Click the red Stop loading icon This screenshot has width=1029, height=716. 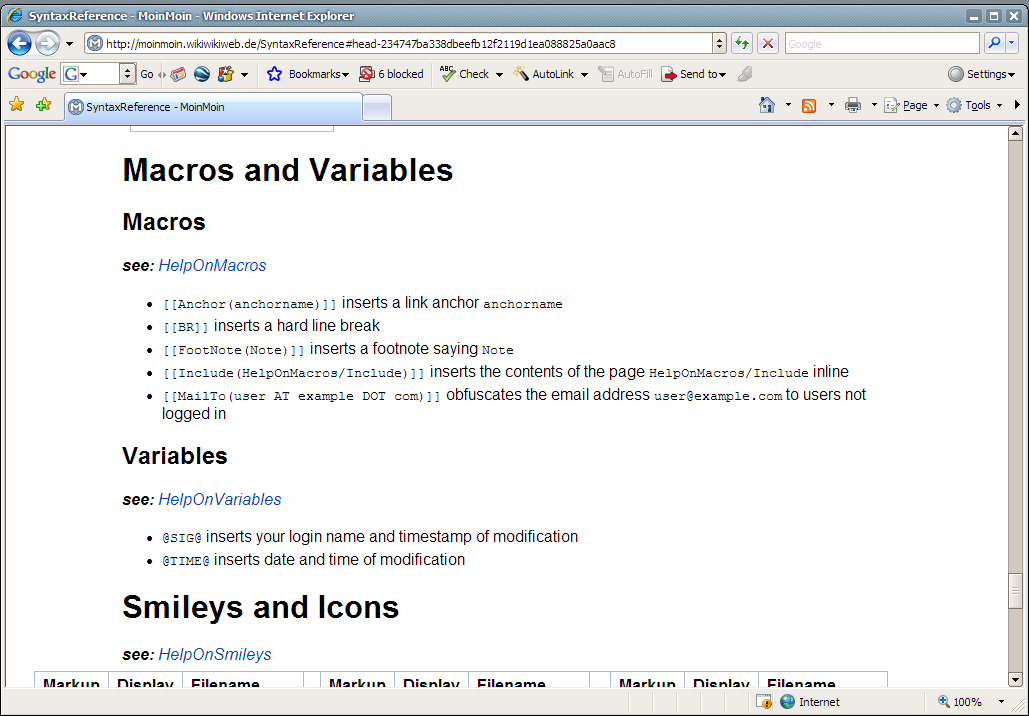click(767, 44)
